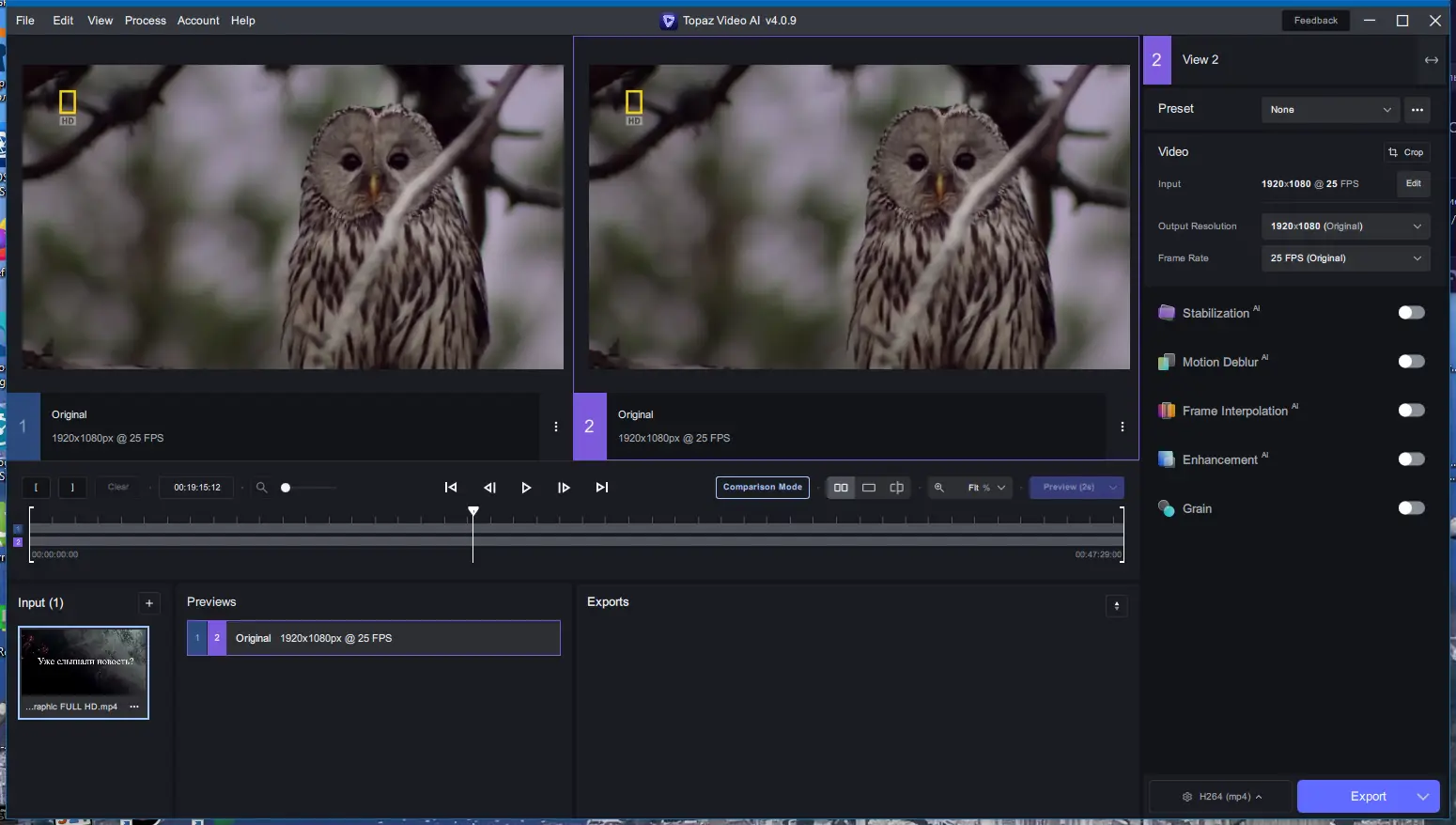
Task: Expand the Output Resolution dropdown
Action: [x=1345, y=226]
